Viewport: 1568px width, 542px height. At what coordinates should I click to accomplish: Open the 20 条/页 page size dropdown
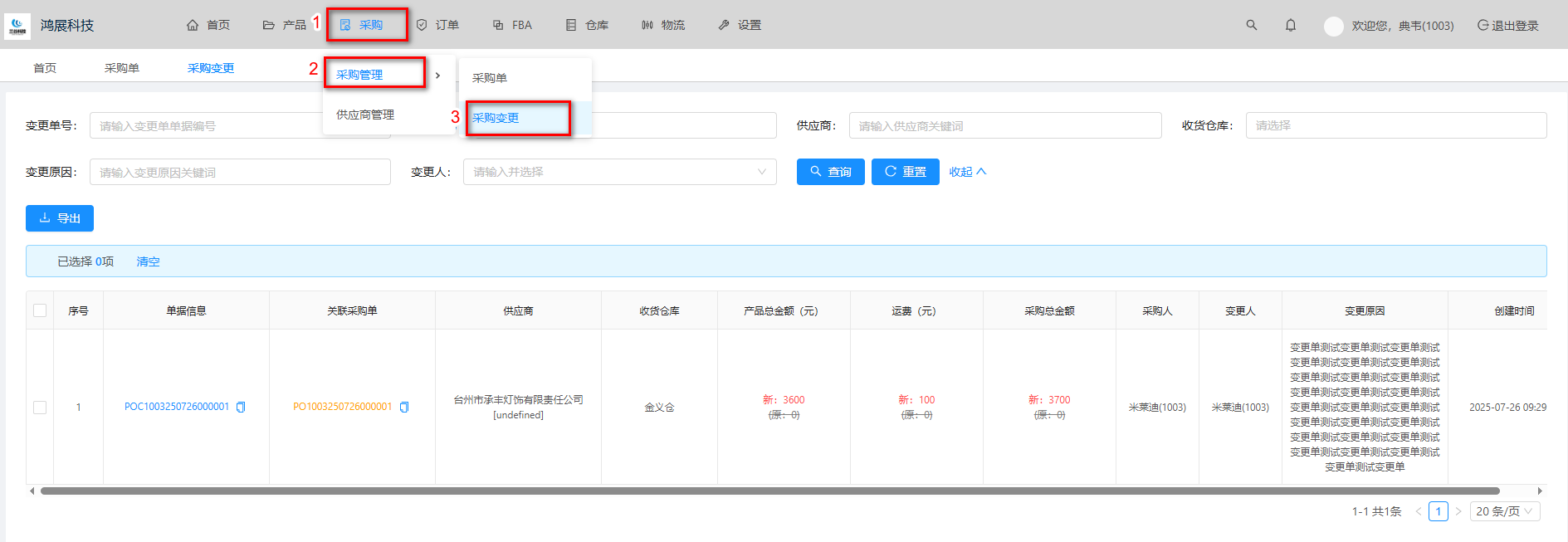[x=1504, y=511]
